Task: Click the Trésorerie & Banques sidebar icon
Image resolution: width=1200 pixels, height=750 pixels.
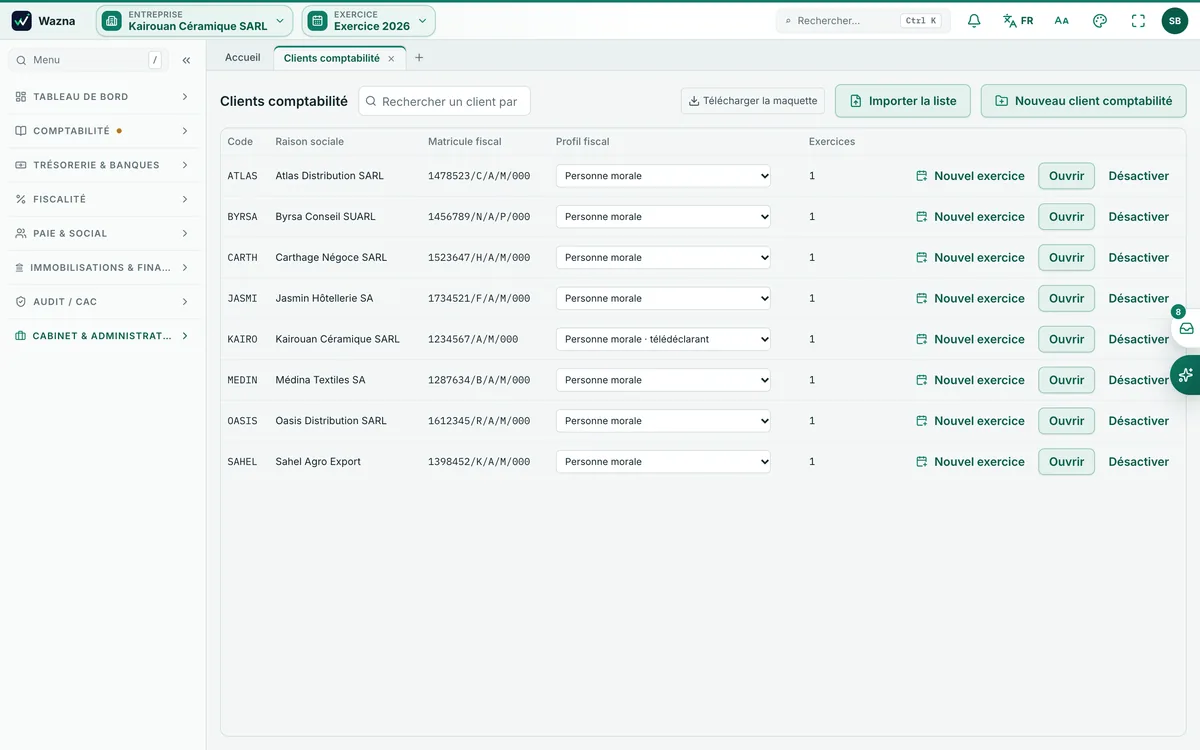Action: click(x=21, y=165)
